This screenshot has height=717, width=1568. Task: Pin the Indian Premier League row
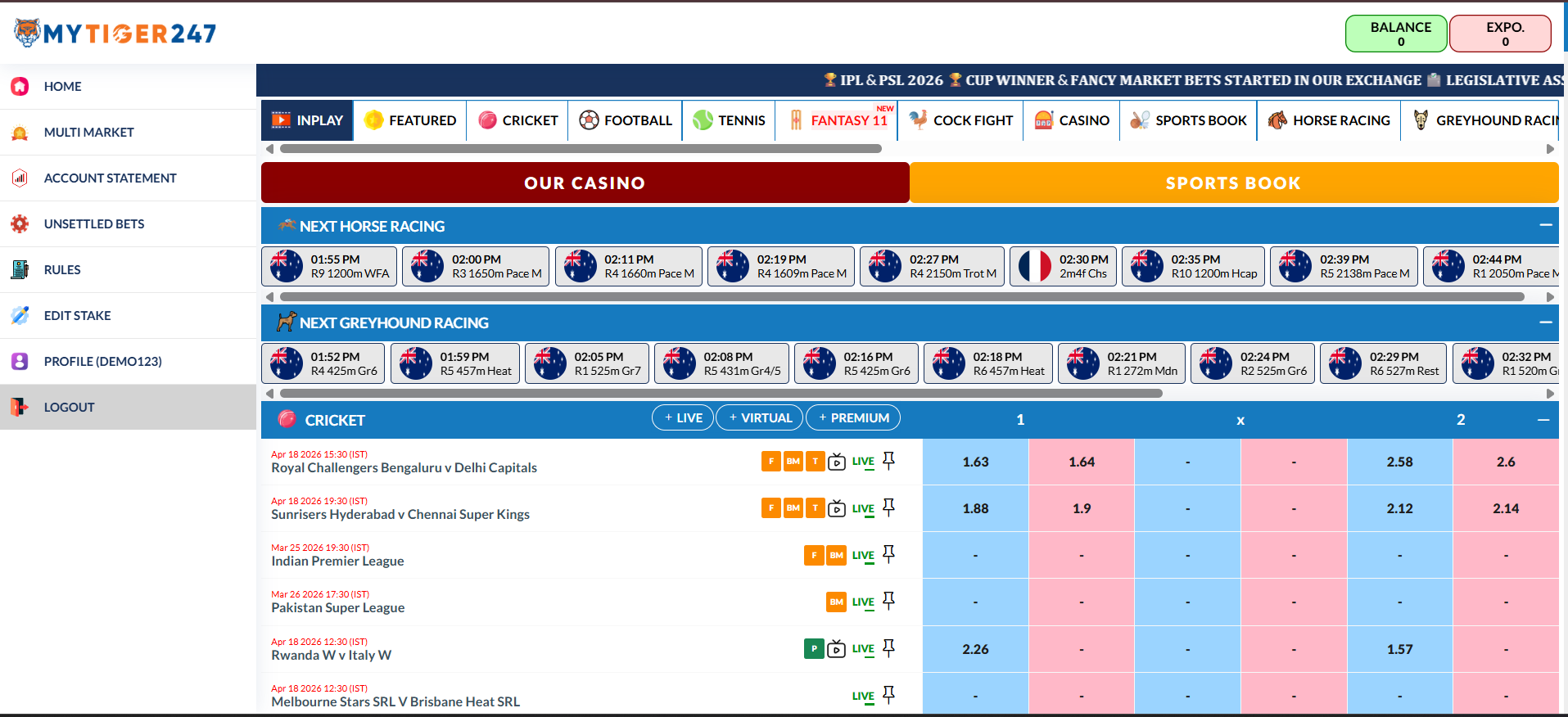[888, 554]
